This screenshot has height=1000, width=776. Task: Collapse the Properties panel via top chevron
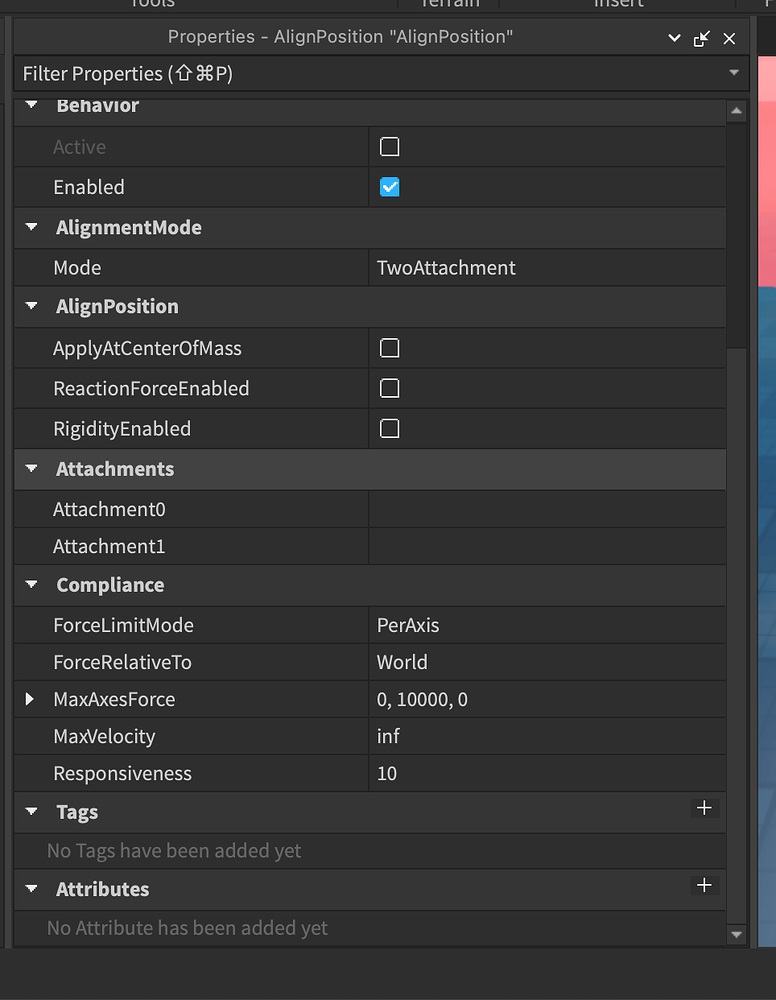coord(673,37)
